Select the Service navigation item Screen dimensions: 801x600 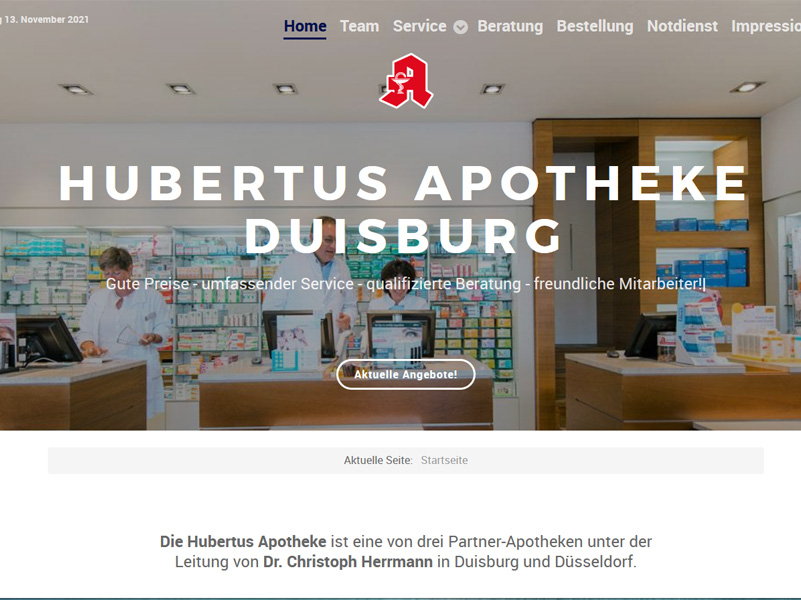pos(419,26)
